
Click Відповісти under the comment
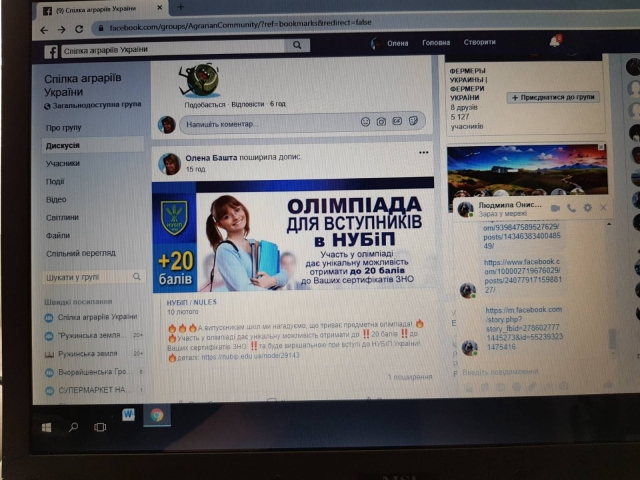pos(248,104)
